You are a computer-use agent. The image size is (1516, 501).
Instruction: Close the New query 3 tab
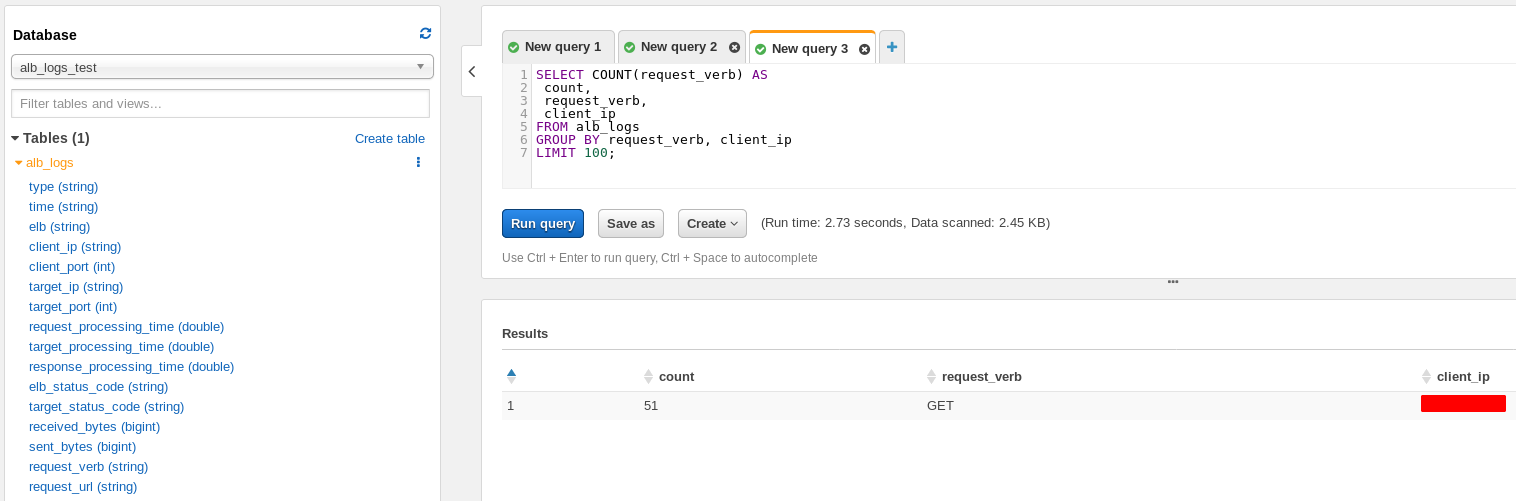864,49
